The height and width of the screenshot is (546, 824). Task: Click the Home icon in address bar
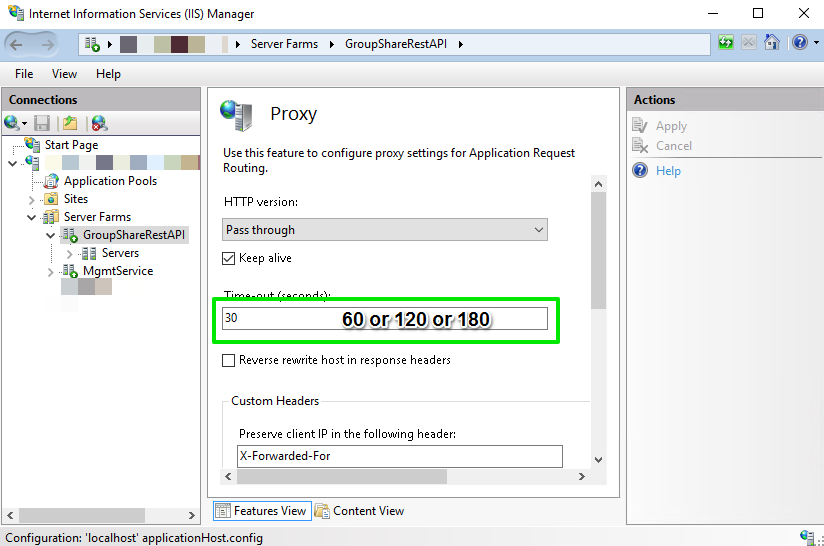point(771,43)
